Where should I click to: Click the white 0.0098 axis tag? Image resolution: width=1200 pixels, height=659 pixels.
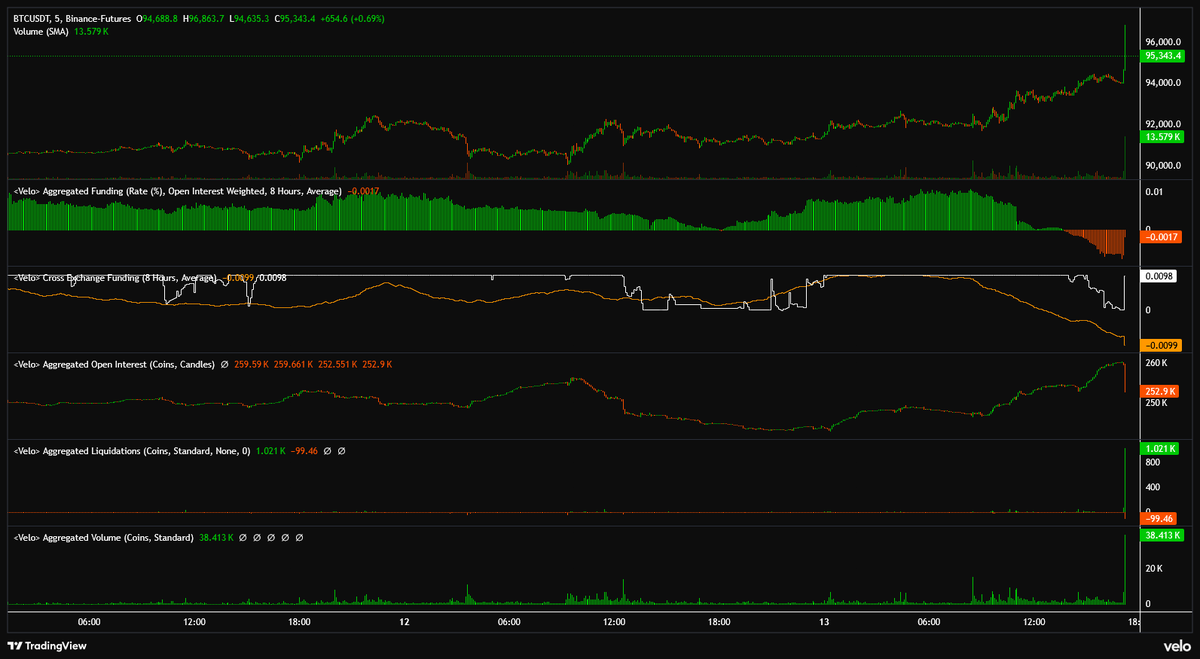(x=1160, y=275)
